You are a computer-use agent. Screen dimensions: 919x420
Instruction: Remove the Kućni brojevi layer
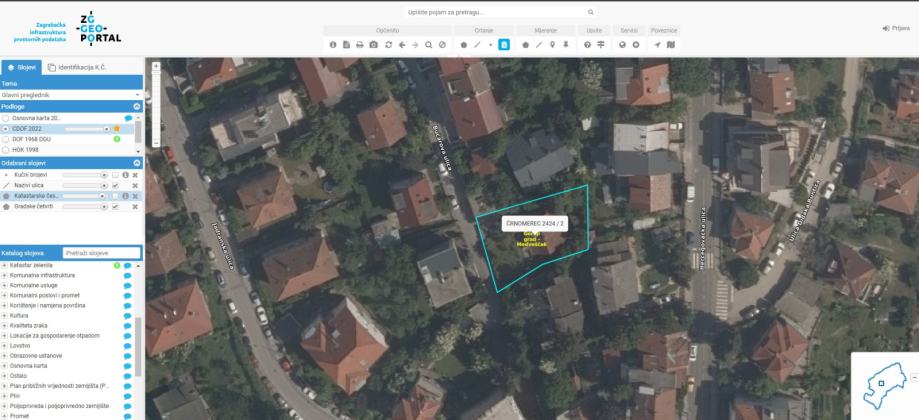pos(135,175)
